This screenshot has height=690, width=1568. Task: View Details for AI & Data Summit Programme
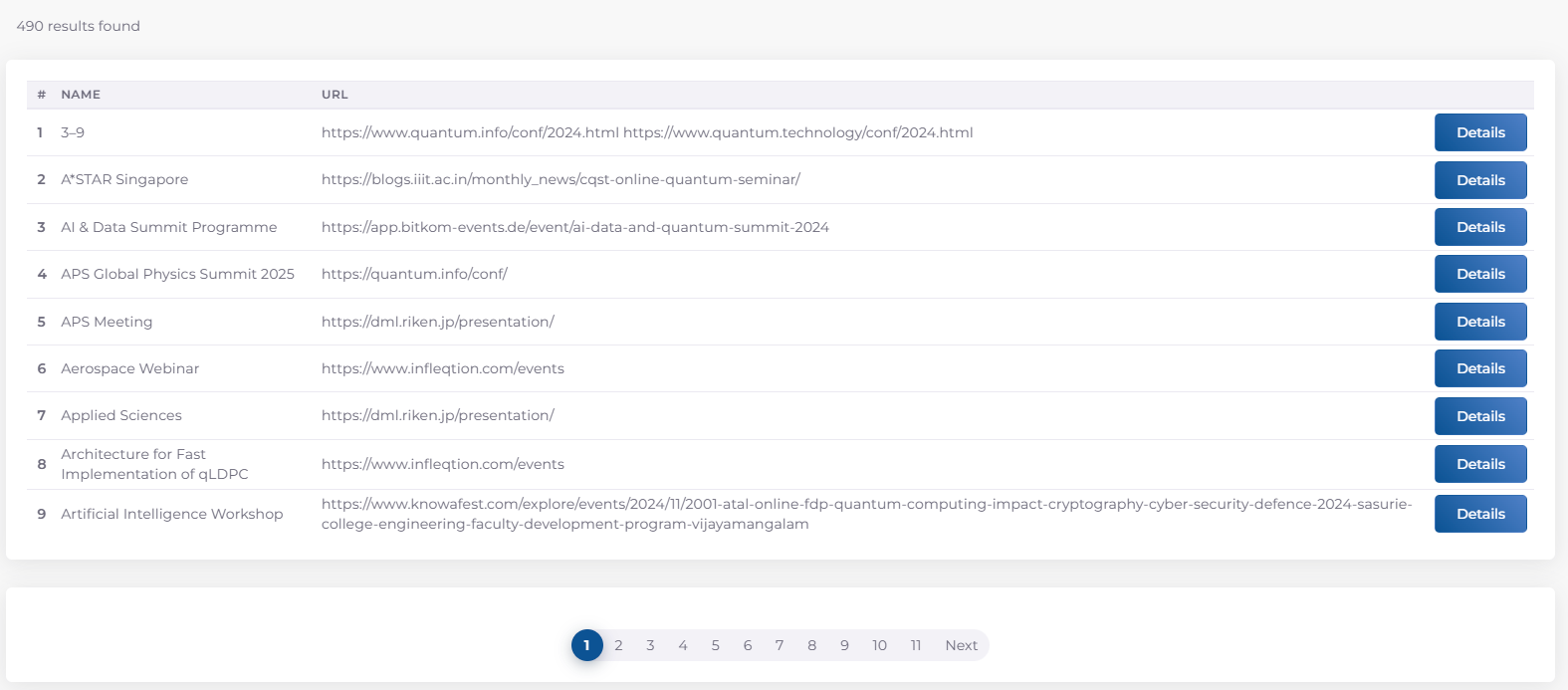[1479, 227]
